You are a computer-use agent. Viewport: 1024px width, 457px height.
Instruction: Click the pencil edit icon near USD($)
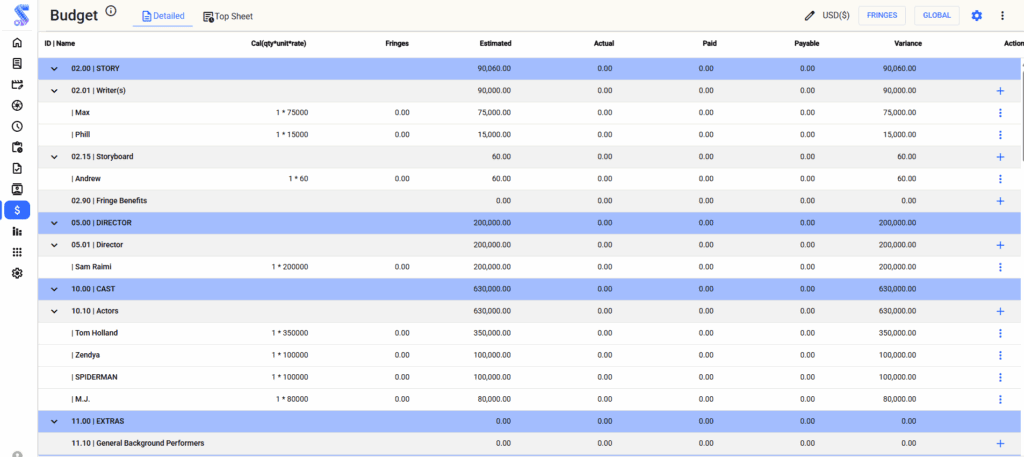[810, 16]
